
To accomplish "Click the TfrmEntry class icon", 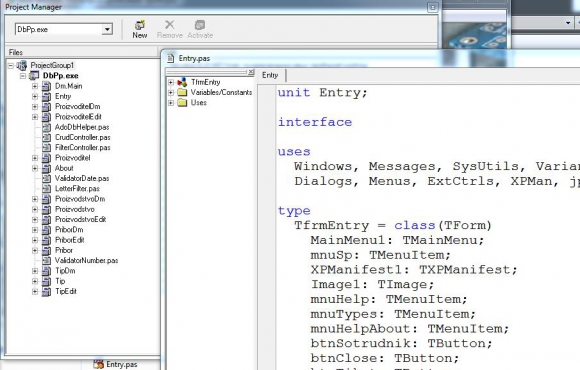I will click(182, 82).
